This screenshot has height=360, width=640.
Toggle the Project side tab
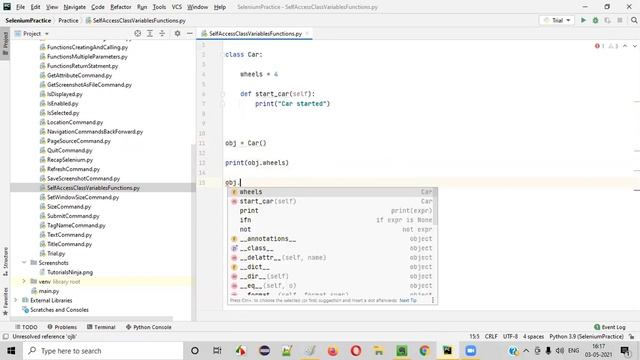[x=5, y=44]
